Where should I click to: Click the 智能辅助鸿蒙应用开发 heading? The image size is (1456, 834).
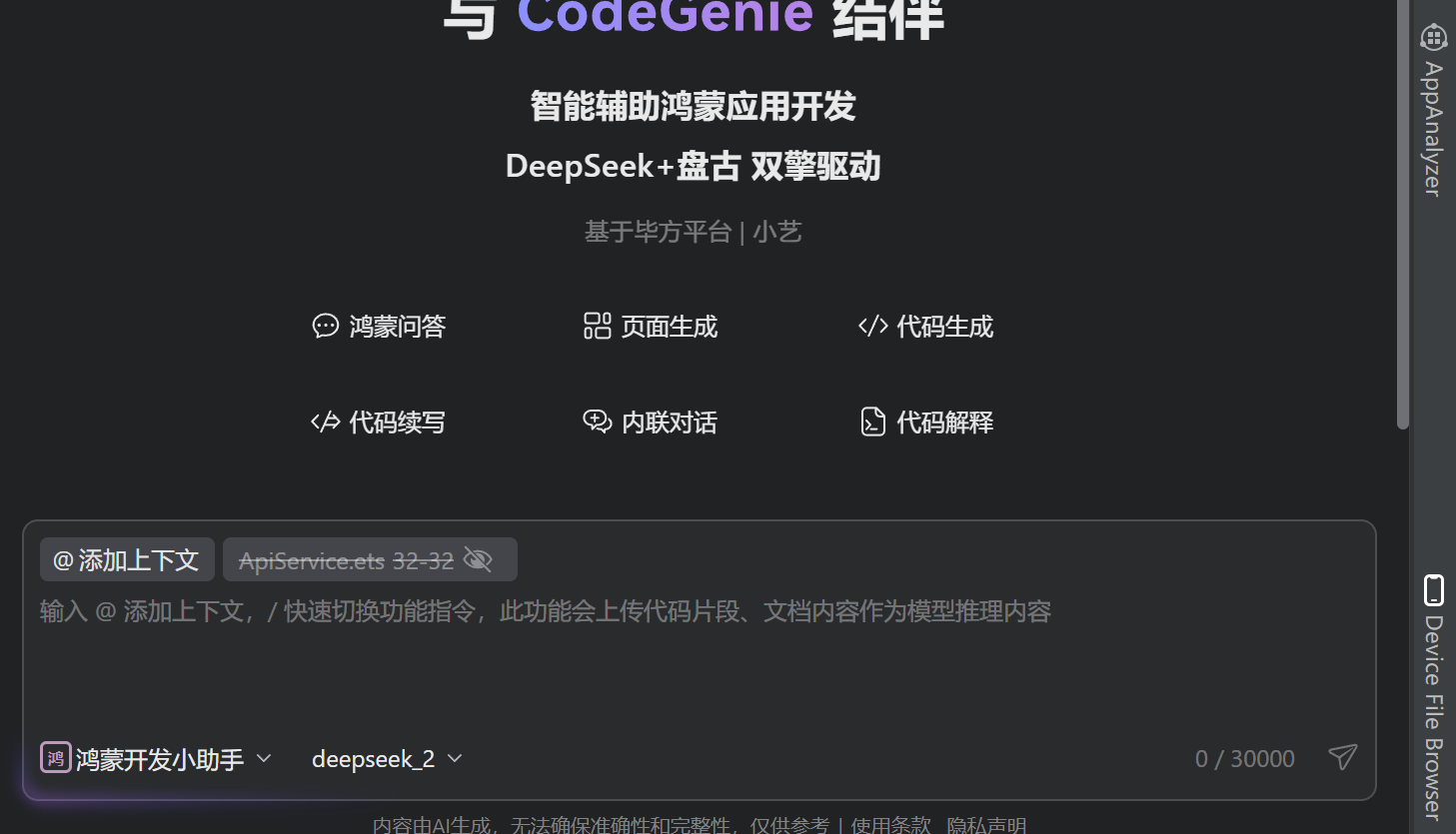[x=694, y=106]
